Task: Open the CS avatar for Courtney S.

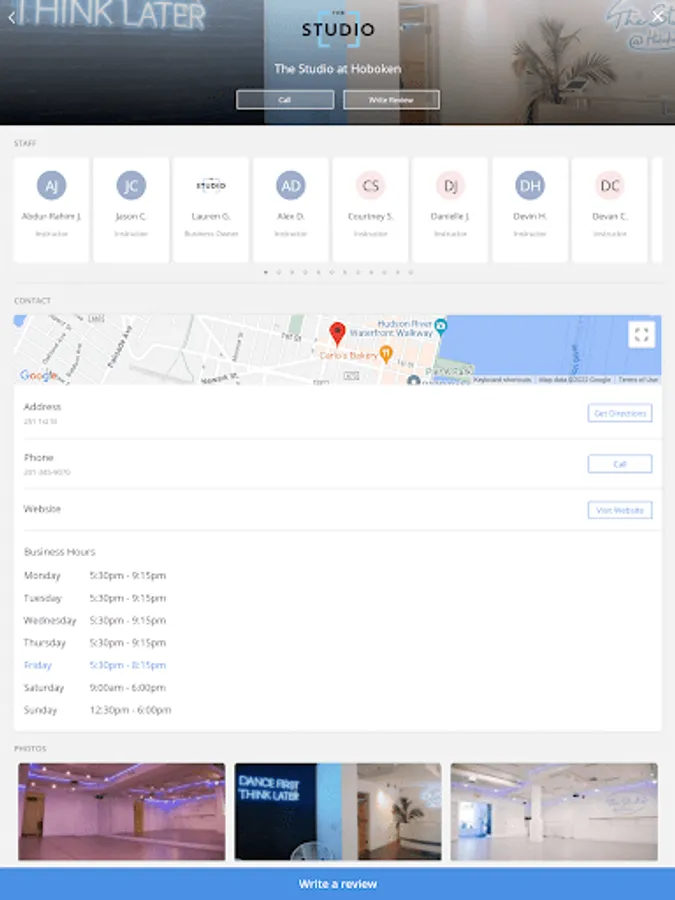Action: coord(370,185)
